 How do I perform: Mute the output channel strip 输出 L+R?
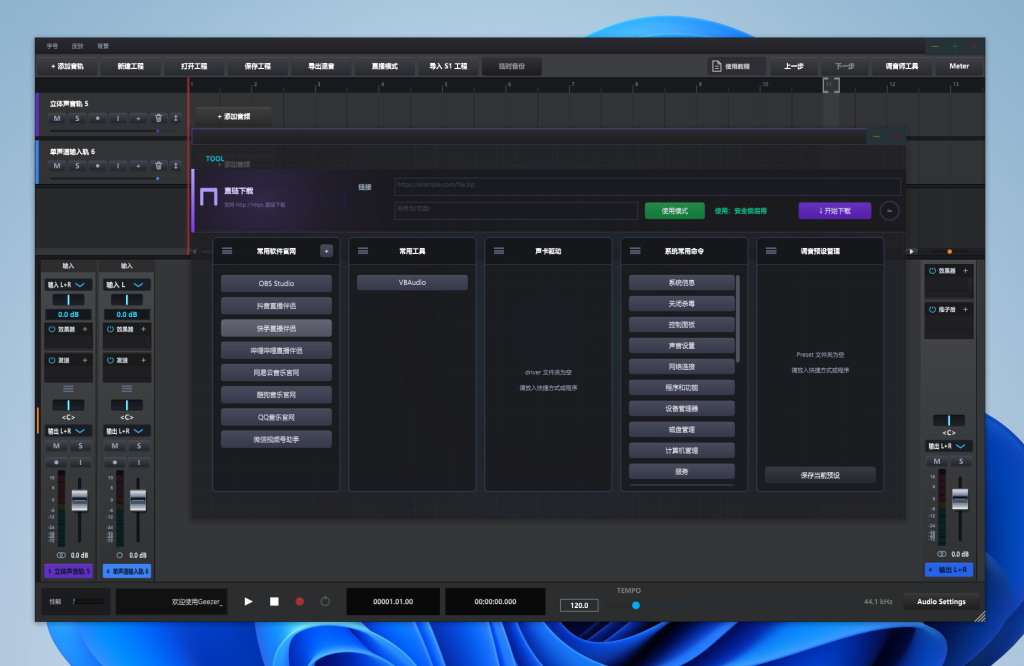pos(937,461)
